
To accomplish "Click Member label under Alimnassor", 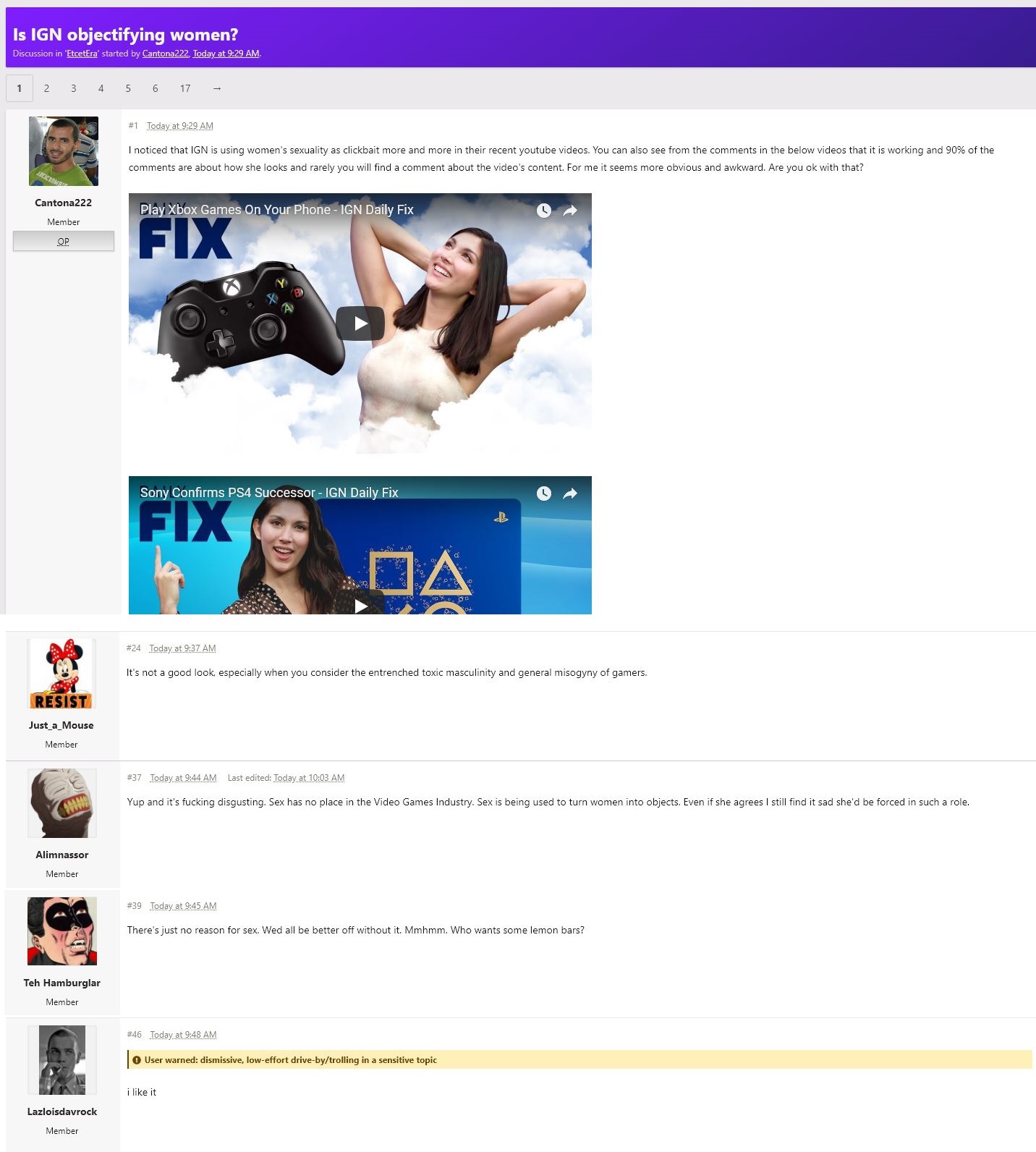I will point(62,874).
